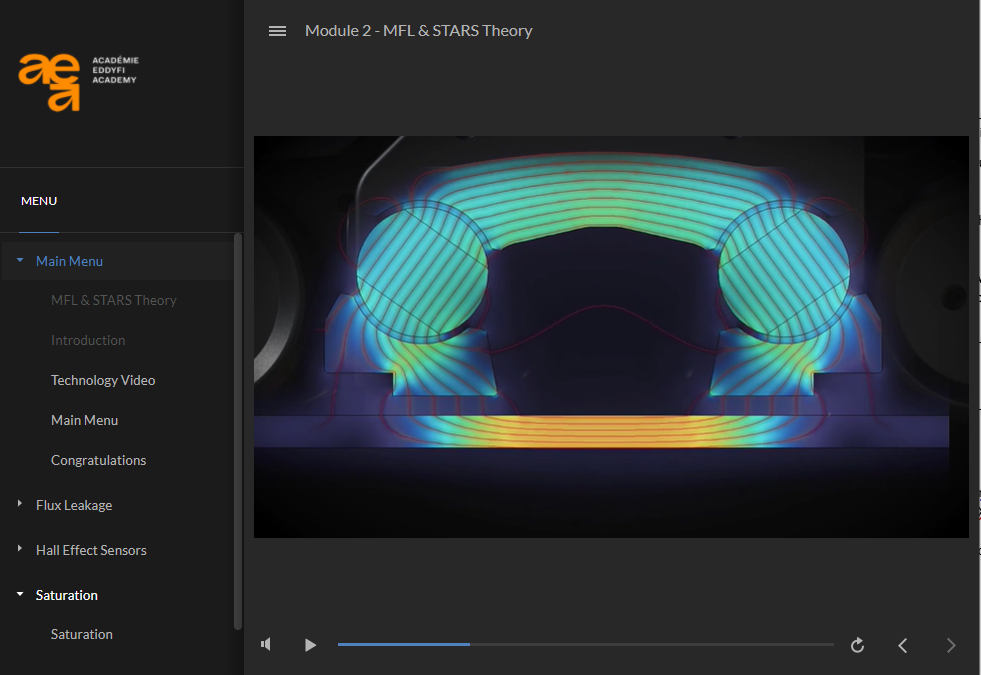Click the sidebar menu scrollbar
981x675 pixels.
point(238,432)
